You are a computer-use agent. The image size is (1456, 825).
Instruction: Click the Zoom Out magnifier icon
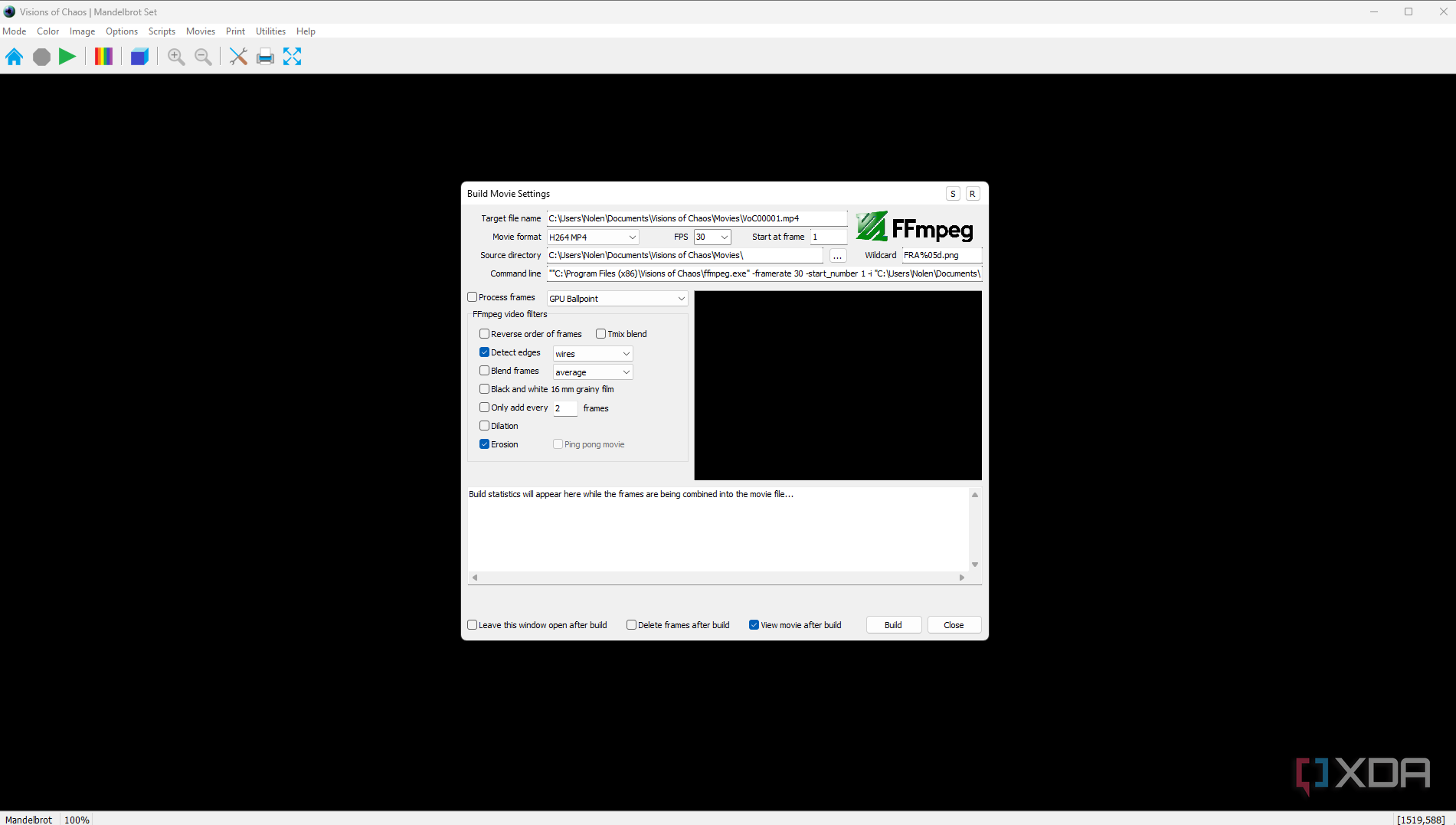[203, 57]
